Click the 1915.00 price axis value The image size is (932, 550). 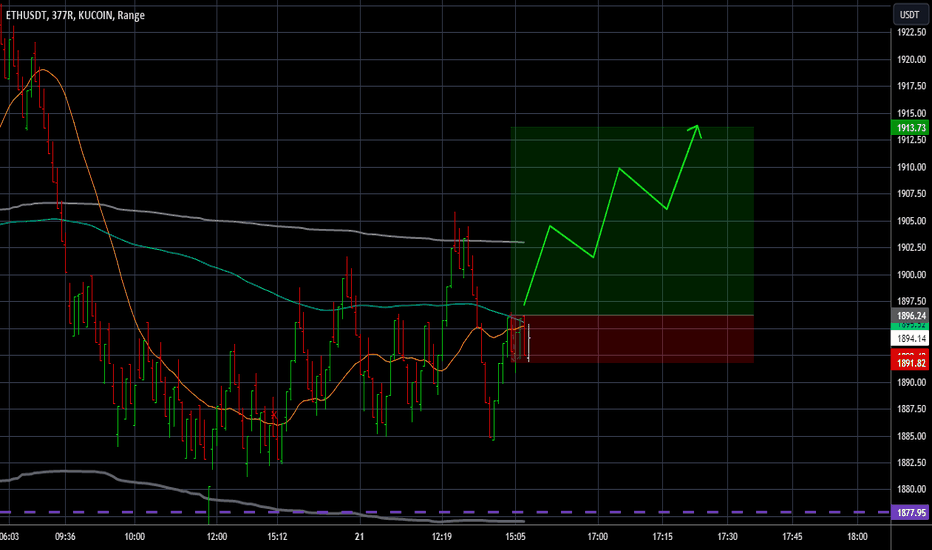[x=911, y=113]
